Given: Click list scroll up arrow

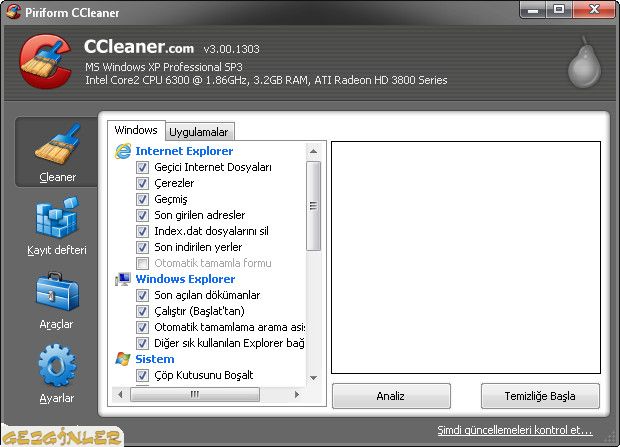Looking at the screenshot, I should 314,152.
